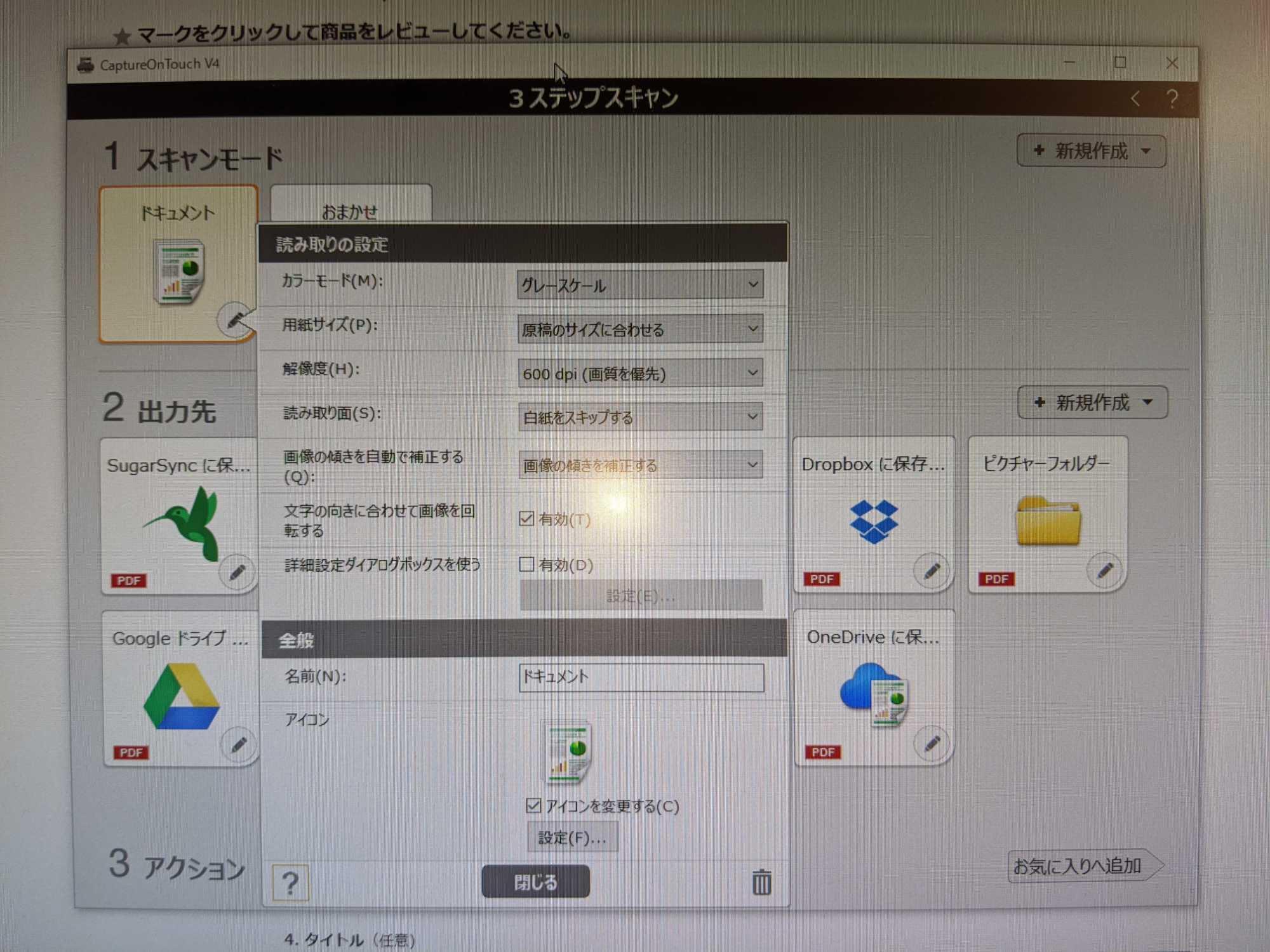Click PDF badge on Google Drive card
Viewport: 1270px width, 952px height.
click(x=131, y=752)
